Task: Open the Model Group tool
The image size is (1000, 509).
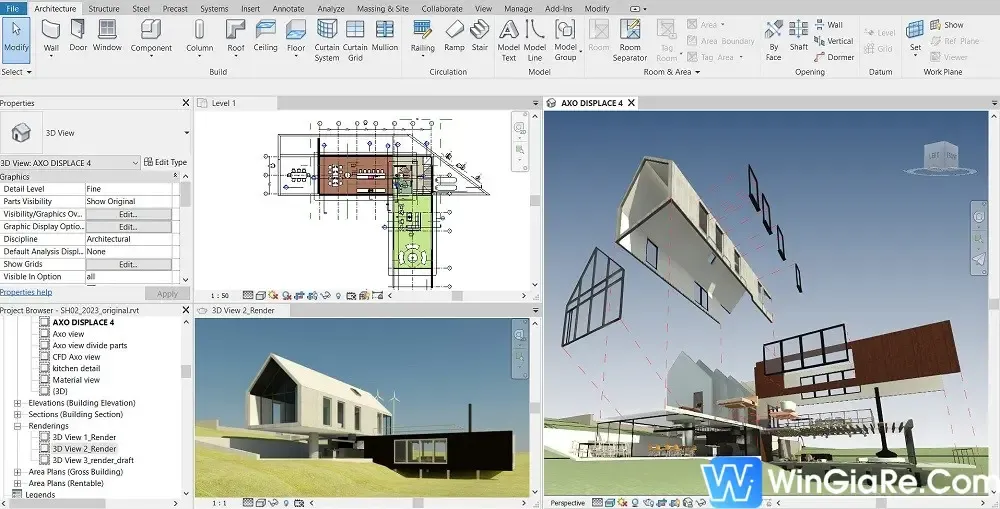Action: 565,40
